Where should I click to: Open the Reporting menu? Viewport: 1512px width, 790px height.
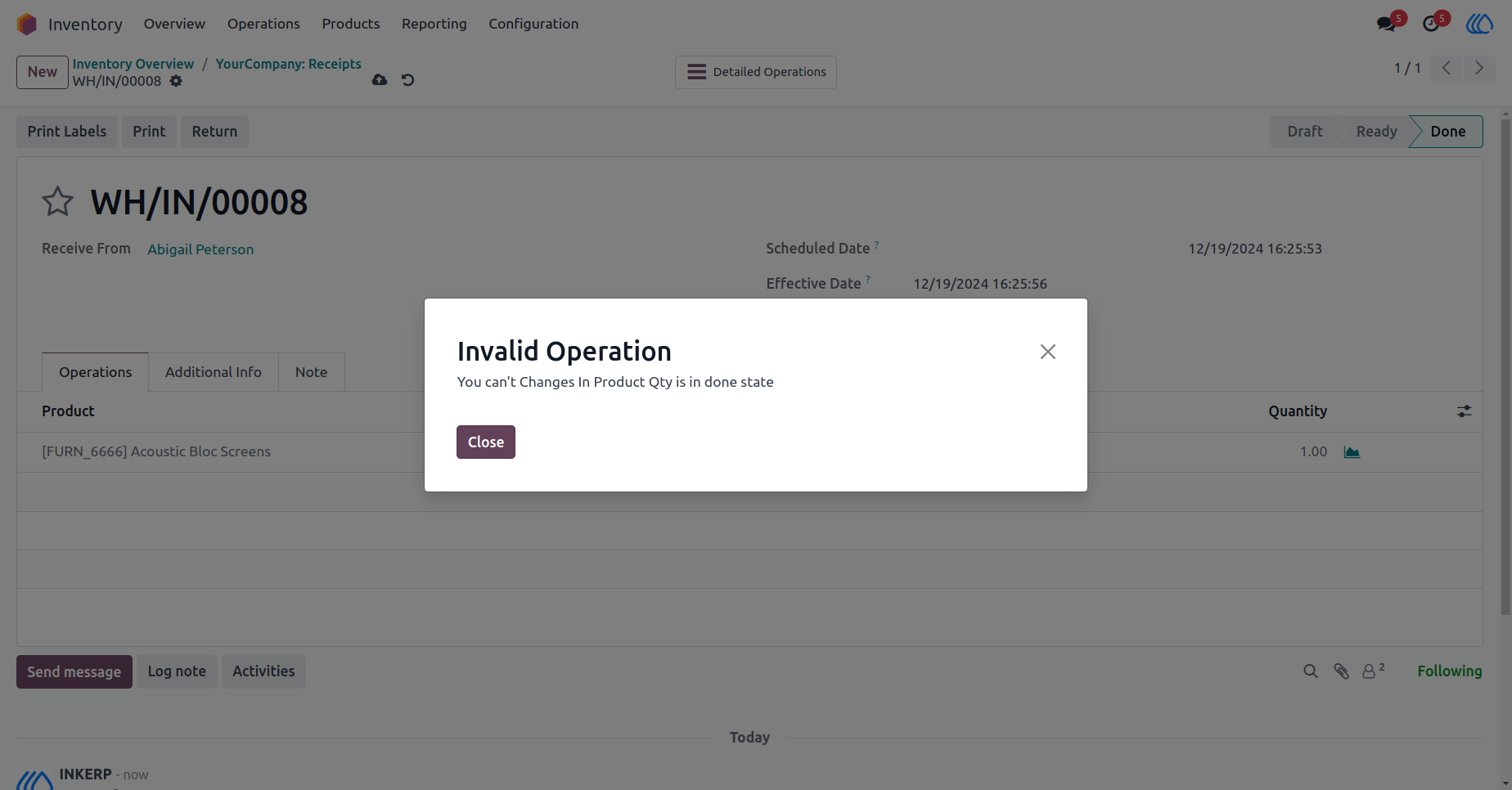pyautogui.click(x=434, y=25)
